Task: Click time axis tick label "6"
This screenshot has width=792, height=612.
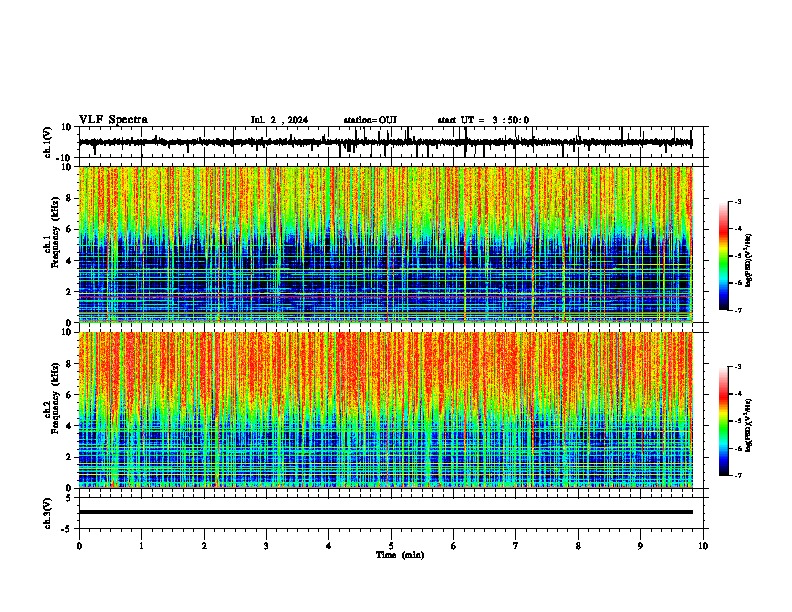Action: tap(454, 546)
